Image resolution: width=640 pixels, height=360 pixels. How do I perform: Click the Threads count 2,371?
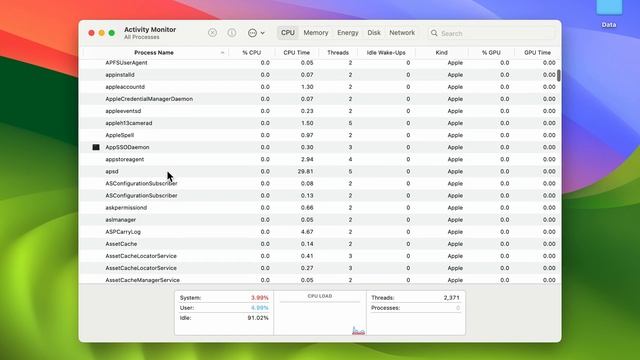point(451,298)
